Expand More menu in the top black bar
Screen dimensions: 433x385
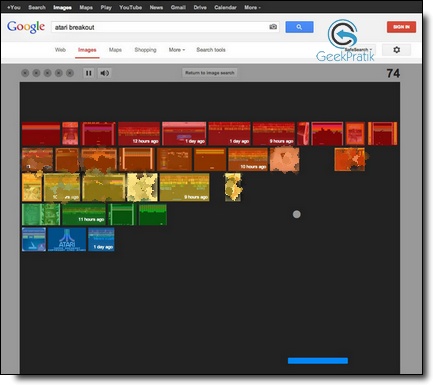pos(252,7)
